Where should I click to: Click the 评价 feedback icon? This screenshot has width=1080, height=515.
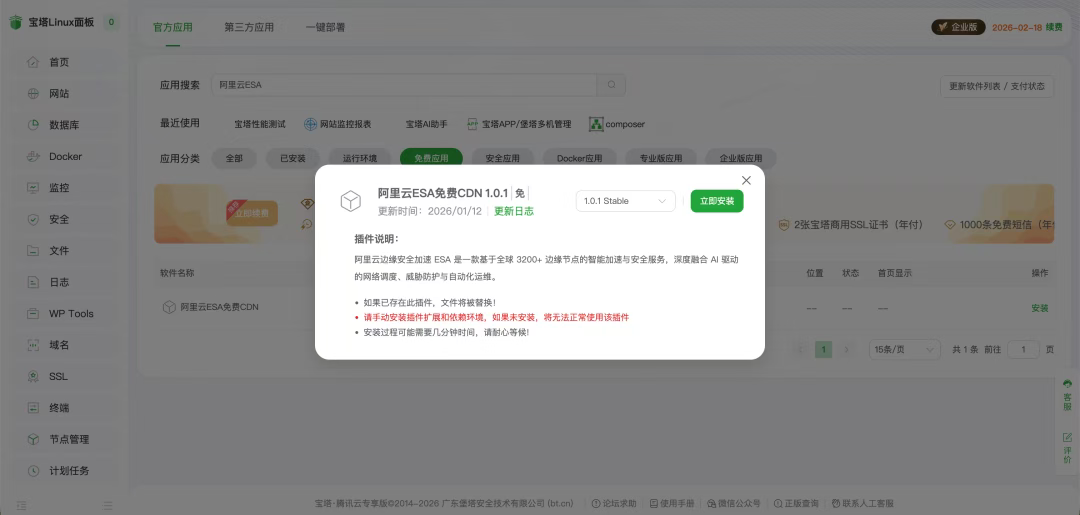1067,449
